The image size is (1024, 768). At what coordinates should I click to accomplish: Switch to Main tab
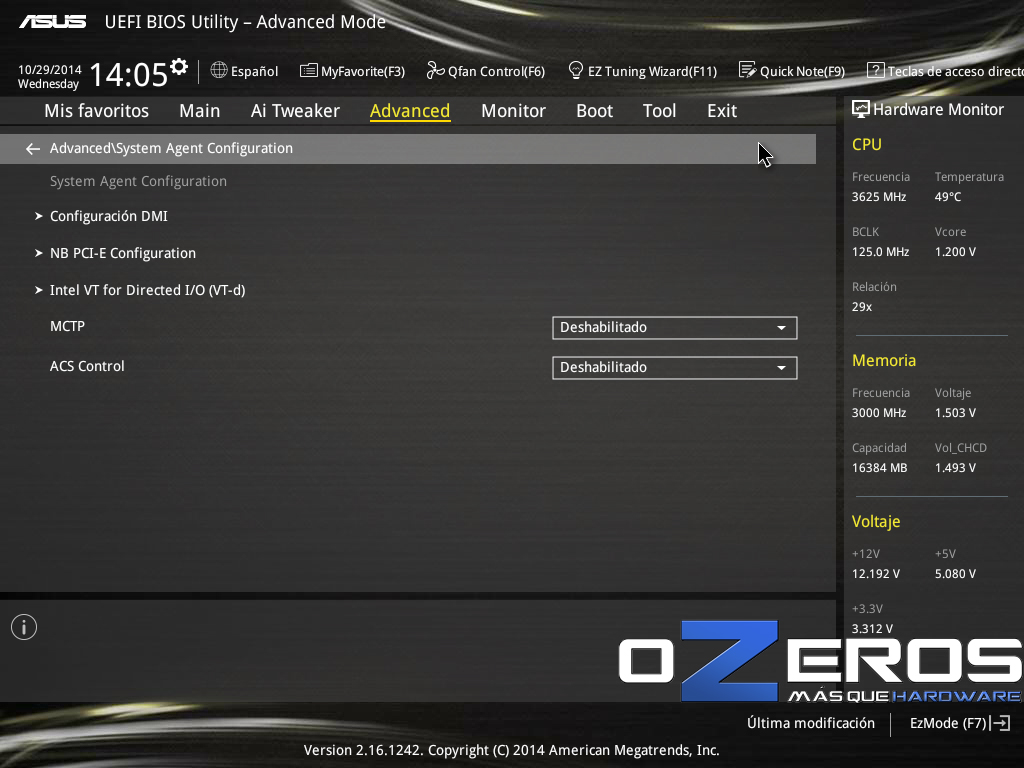pyautogui.click(x=200, y=111)
